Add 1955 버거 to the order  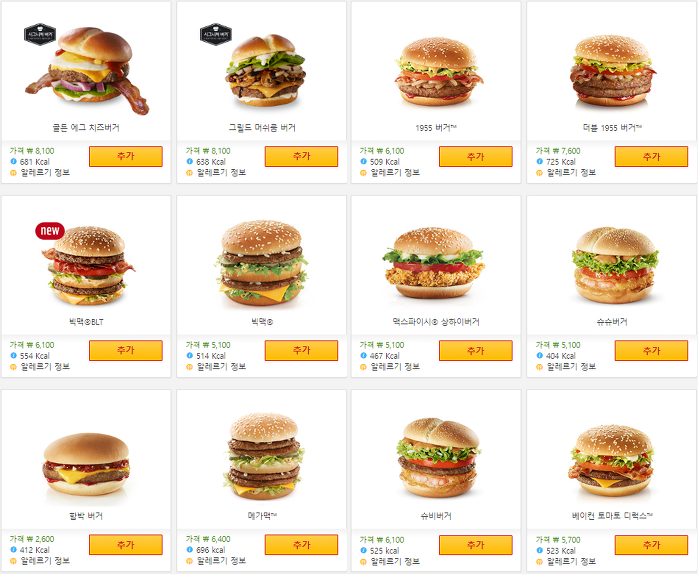476,157
